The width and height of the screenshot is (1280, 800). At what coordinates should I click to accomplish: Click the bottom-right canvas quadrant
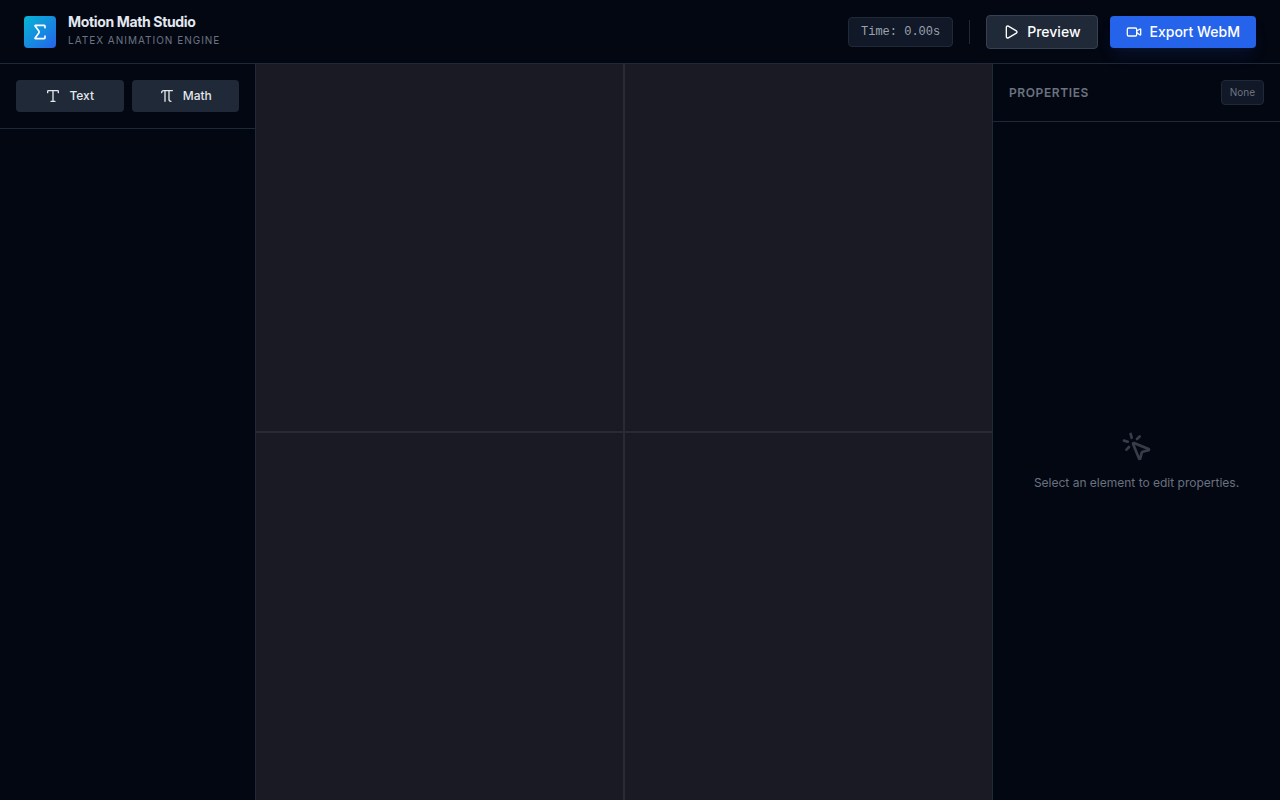808,616
